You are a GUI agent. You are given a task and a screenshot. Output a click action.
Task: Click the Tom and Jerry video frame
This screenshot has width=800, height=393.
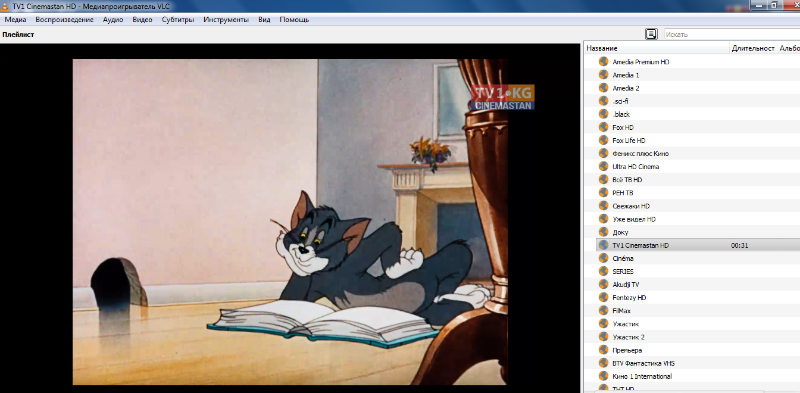pos(290,222)
